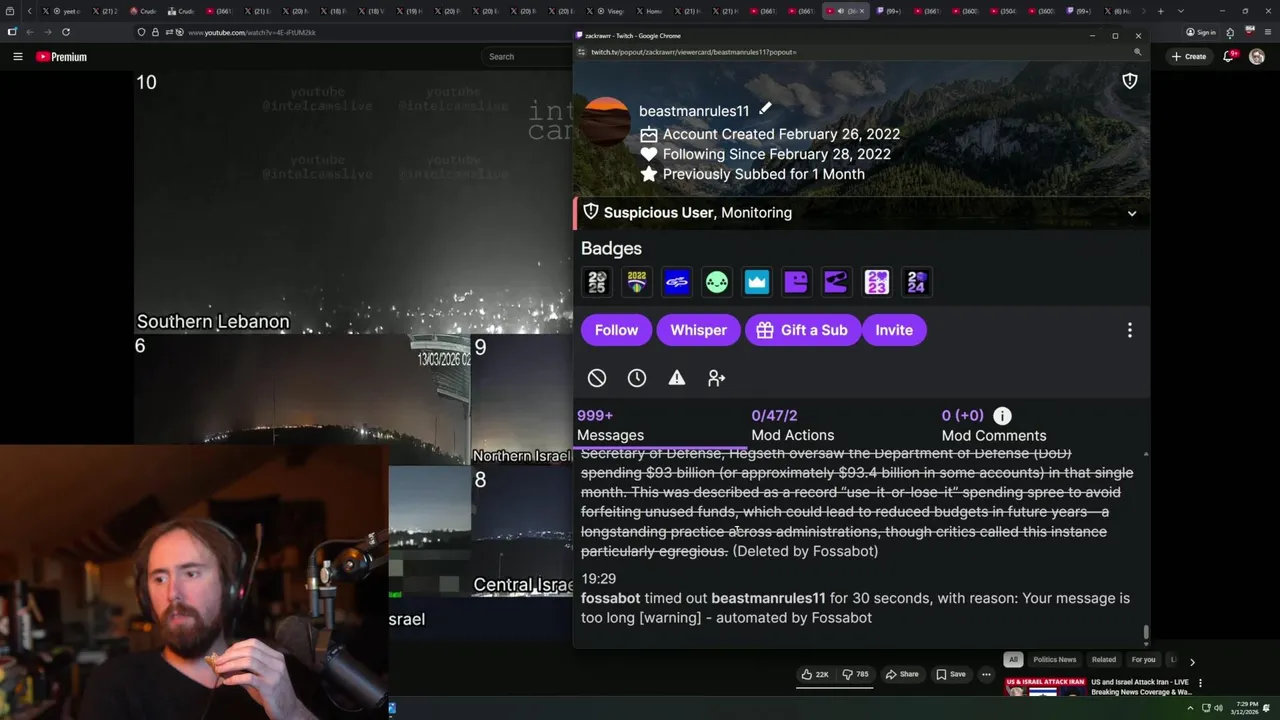Click the YouTube Premium logo
The width and height of the screenshot is (1280, 720).
(x=62, y=57)
